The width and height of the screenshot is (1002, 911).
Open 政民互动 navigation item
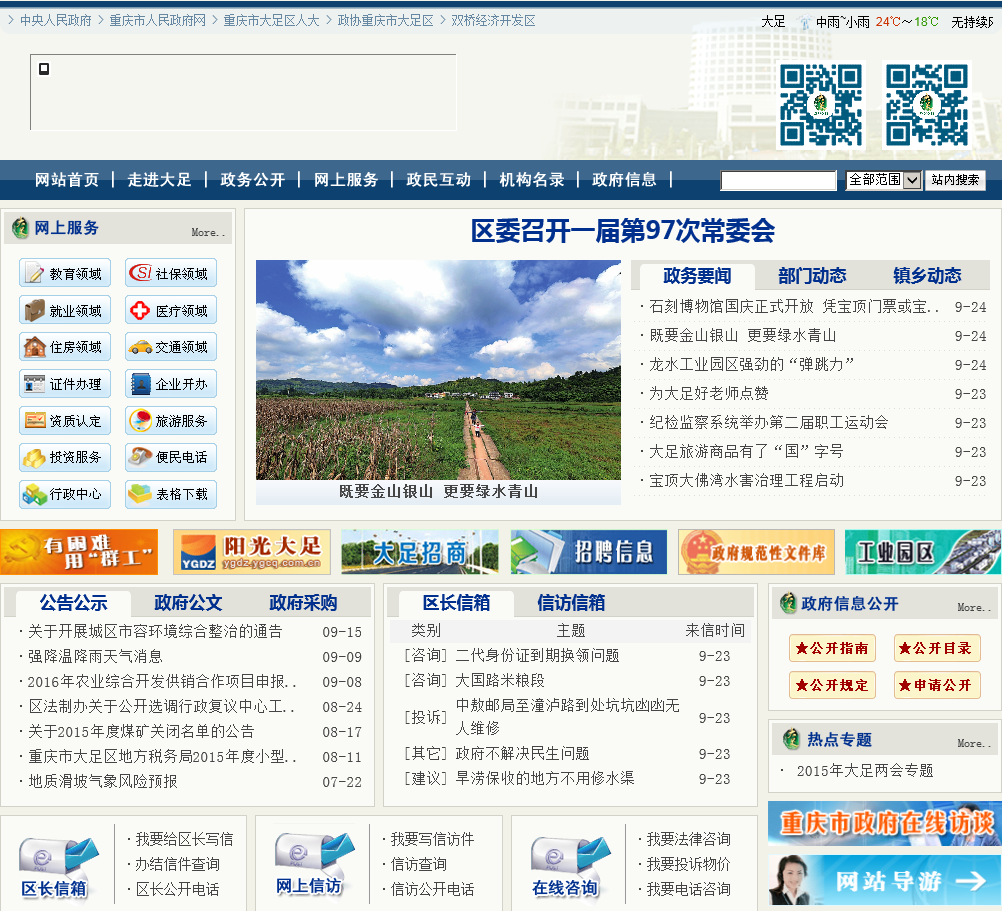click(x=438, y=180)
